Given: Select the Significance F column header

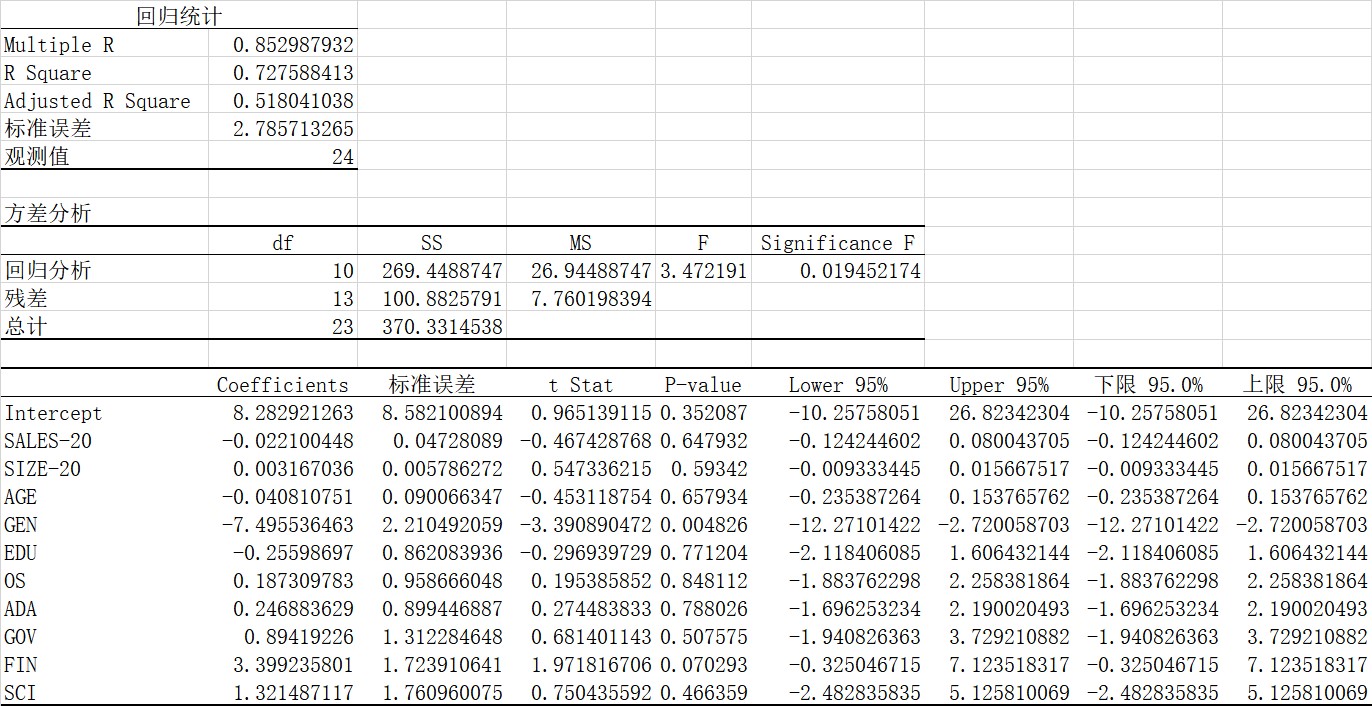Looking at the screenshot, I should coord(838,243).
